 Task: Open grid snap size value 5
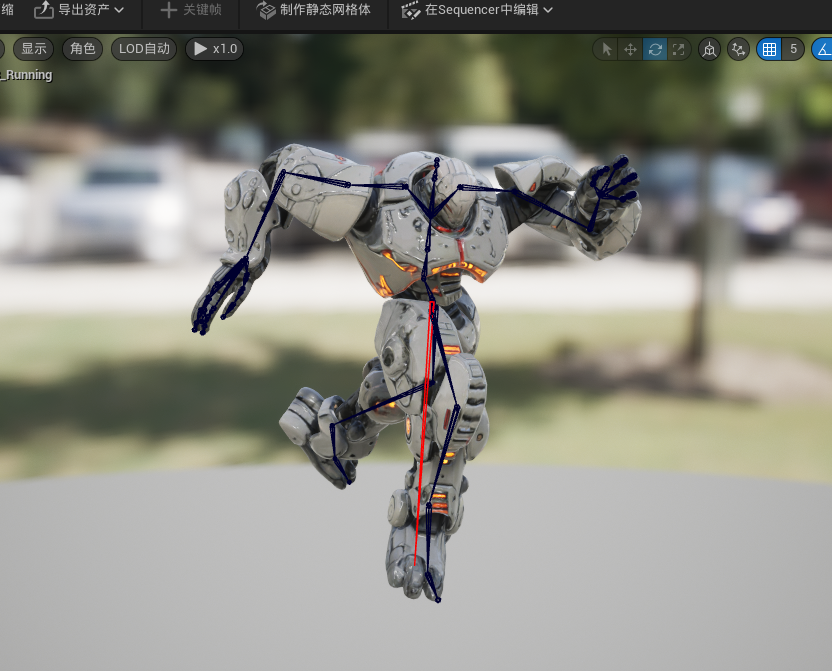point(793,49)
